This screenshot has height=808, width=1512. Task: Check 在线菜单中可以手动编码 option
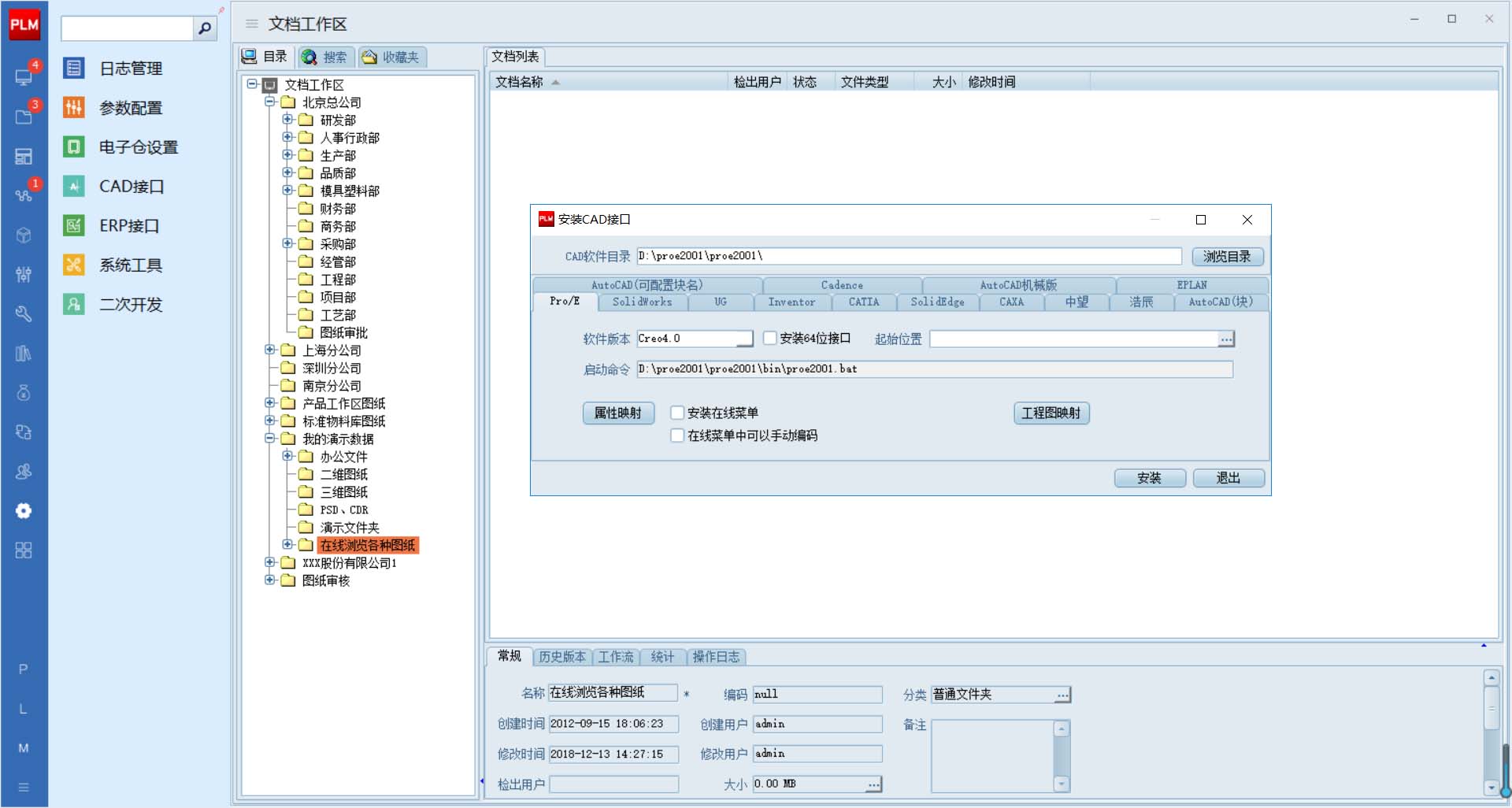(677, 436)
